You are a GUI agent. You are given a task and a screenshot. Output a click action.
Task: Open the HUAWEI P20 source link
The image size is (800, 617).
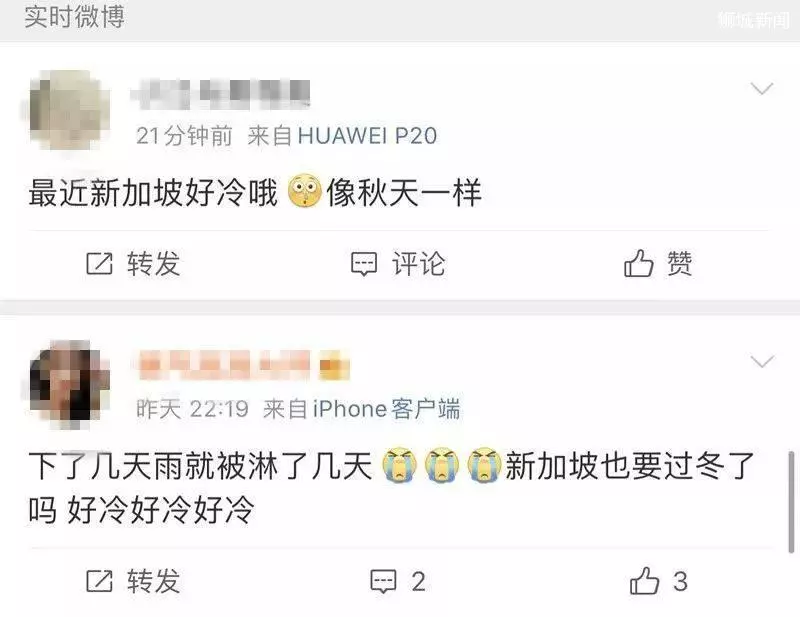[x=367, y=136]
